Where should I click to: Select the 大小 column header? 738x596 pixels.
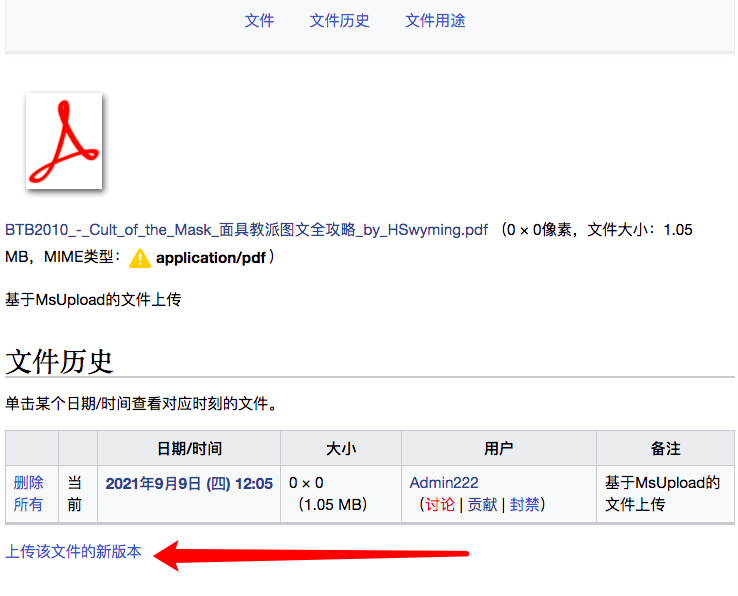tap(341, 448)
